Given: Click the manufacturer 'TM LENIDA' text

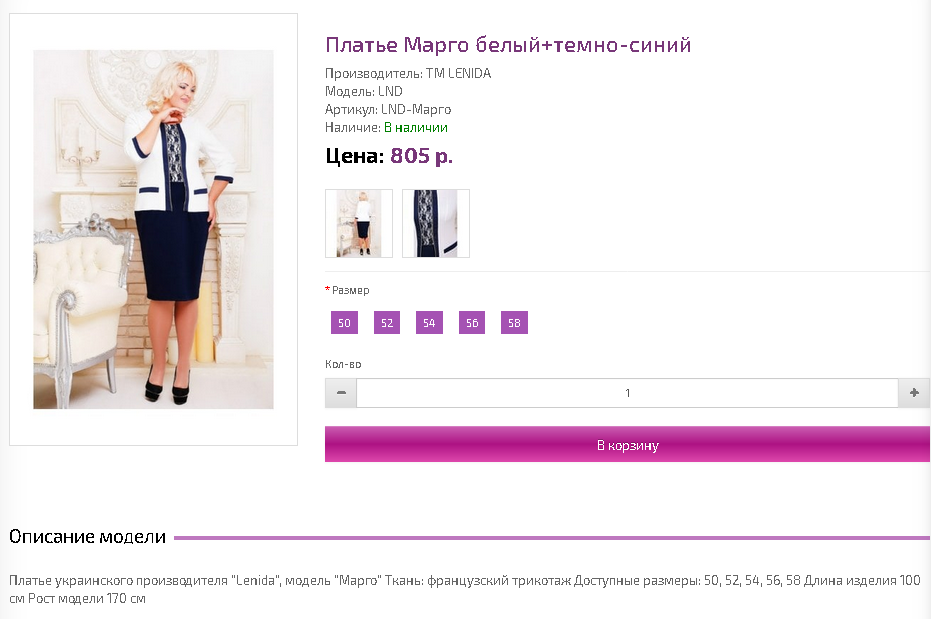Looking at the screenshot, I should click(458, 73).
